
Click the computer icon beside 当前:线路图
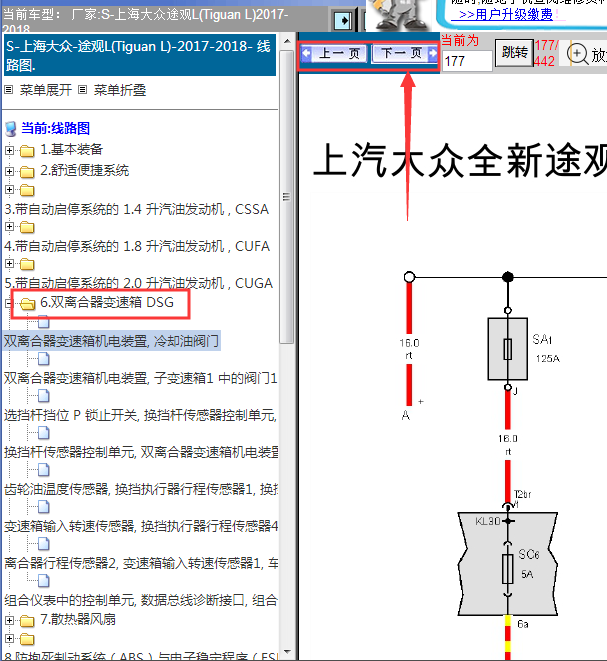pyautogui.click(x=11, y=129)
